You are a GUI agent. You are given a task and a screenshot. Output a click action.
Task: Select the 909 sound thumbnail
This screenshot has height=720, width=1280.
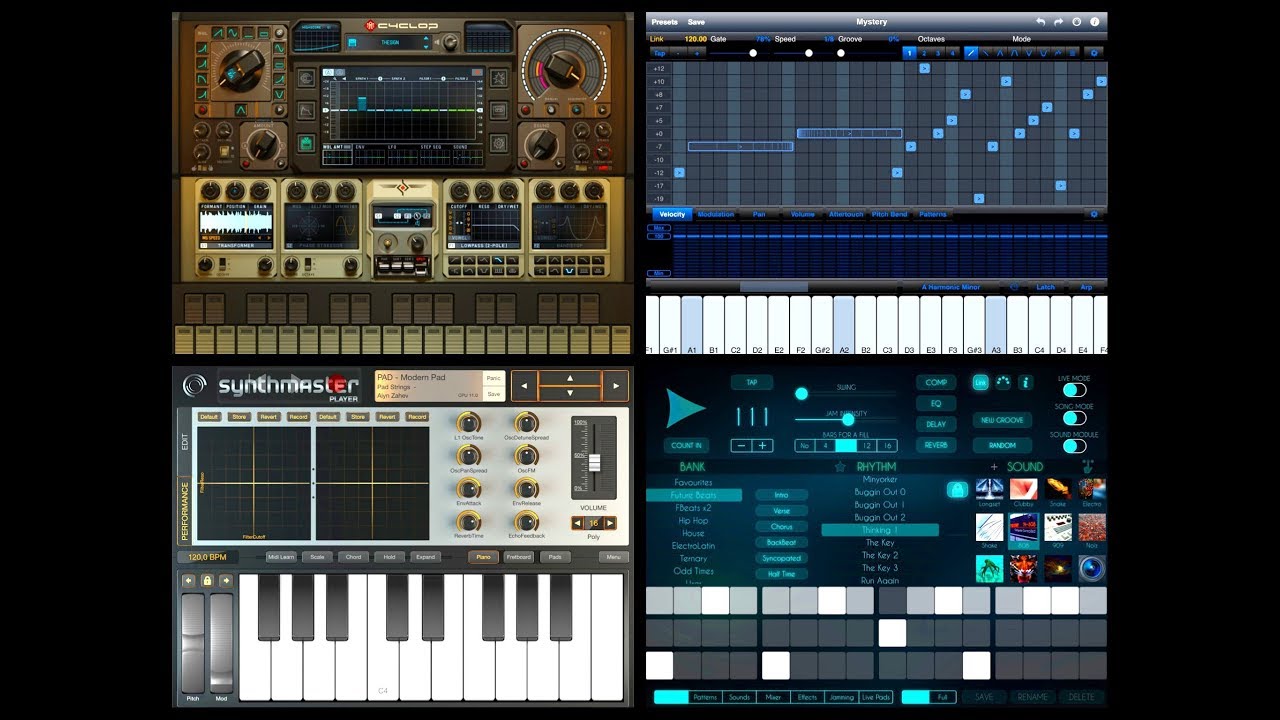click(x=1058, y=529)
